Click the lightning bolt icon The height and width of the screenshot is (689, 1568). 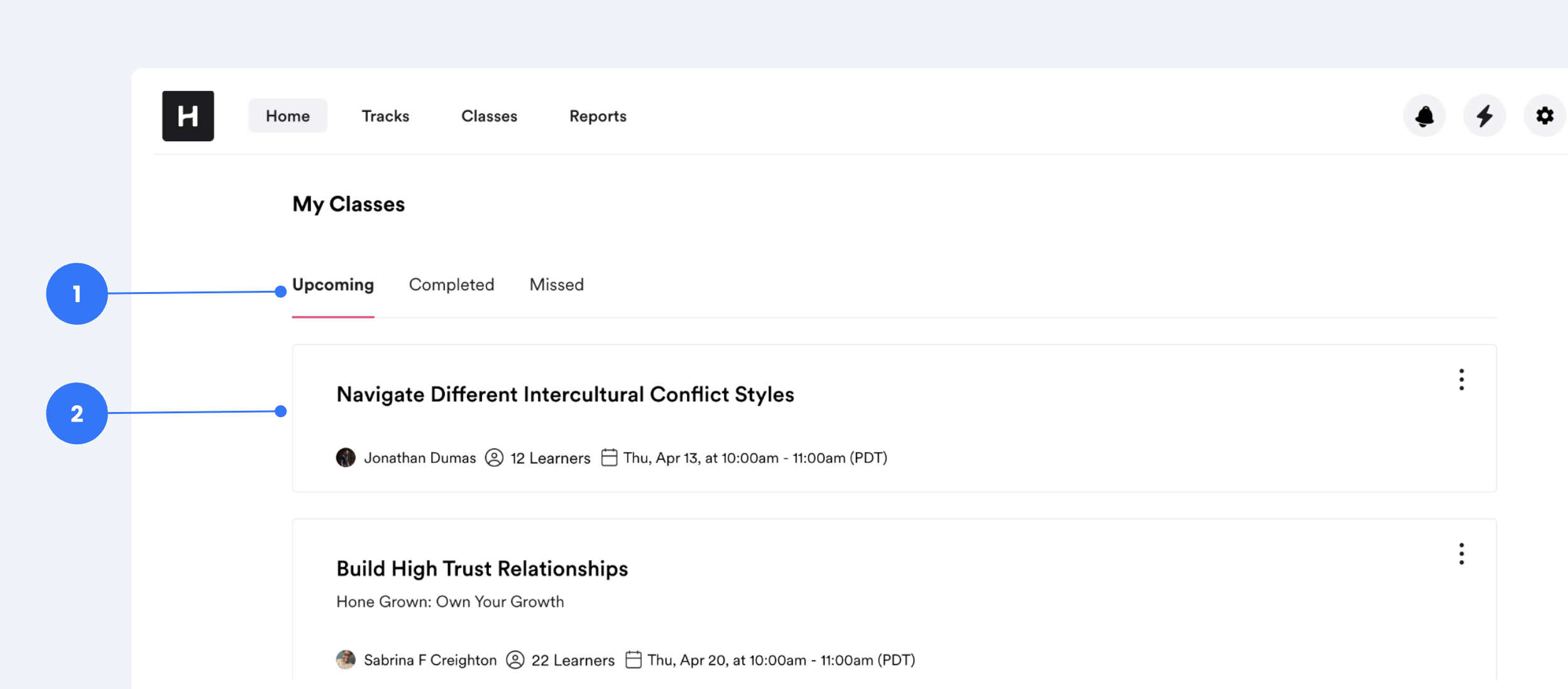(1484, 116)
